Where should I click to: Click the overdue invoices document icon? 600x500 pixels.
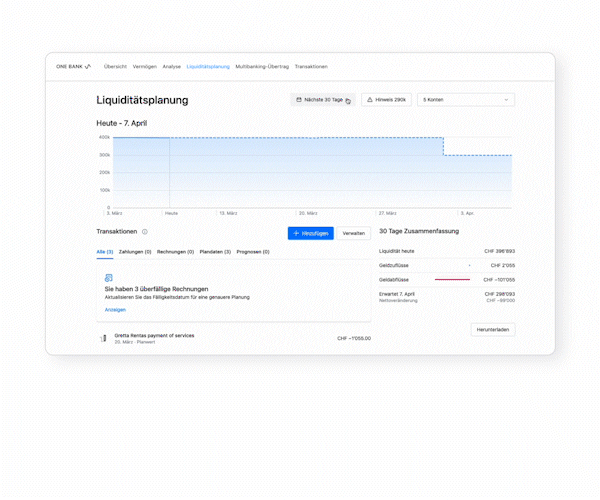tap(109, 278)
